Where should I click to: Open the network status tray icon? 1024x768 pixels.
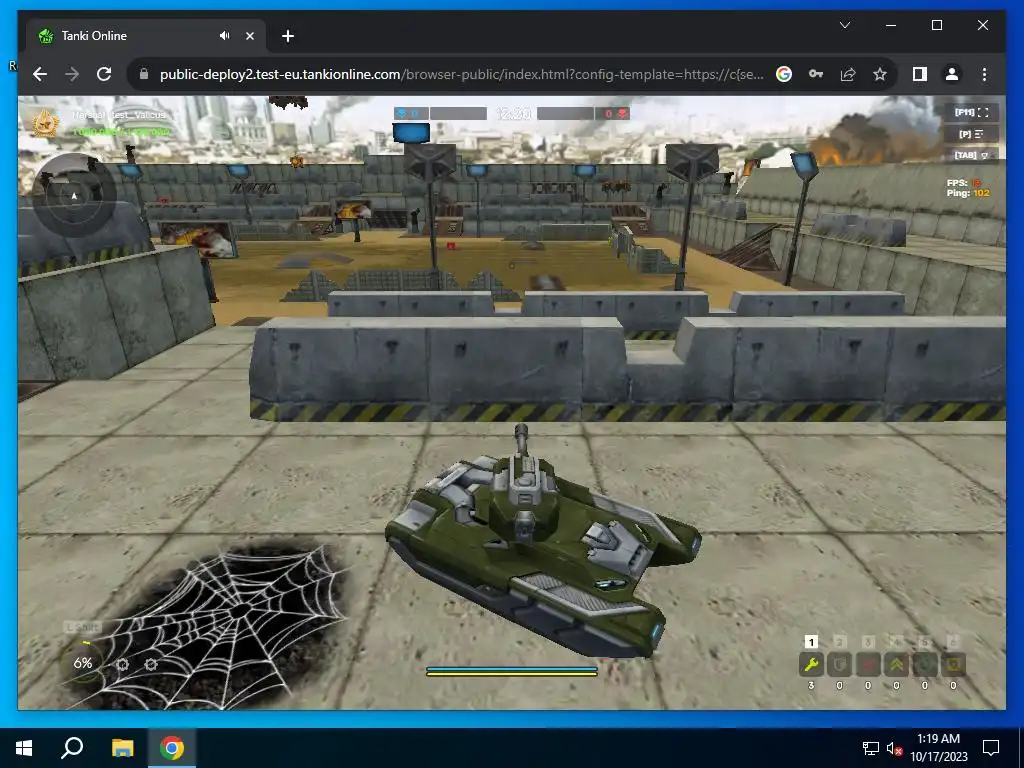coord(871,748)
